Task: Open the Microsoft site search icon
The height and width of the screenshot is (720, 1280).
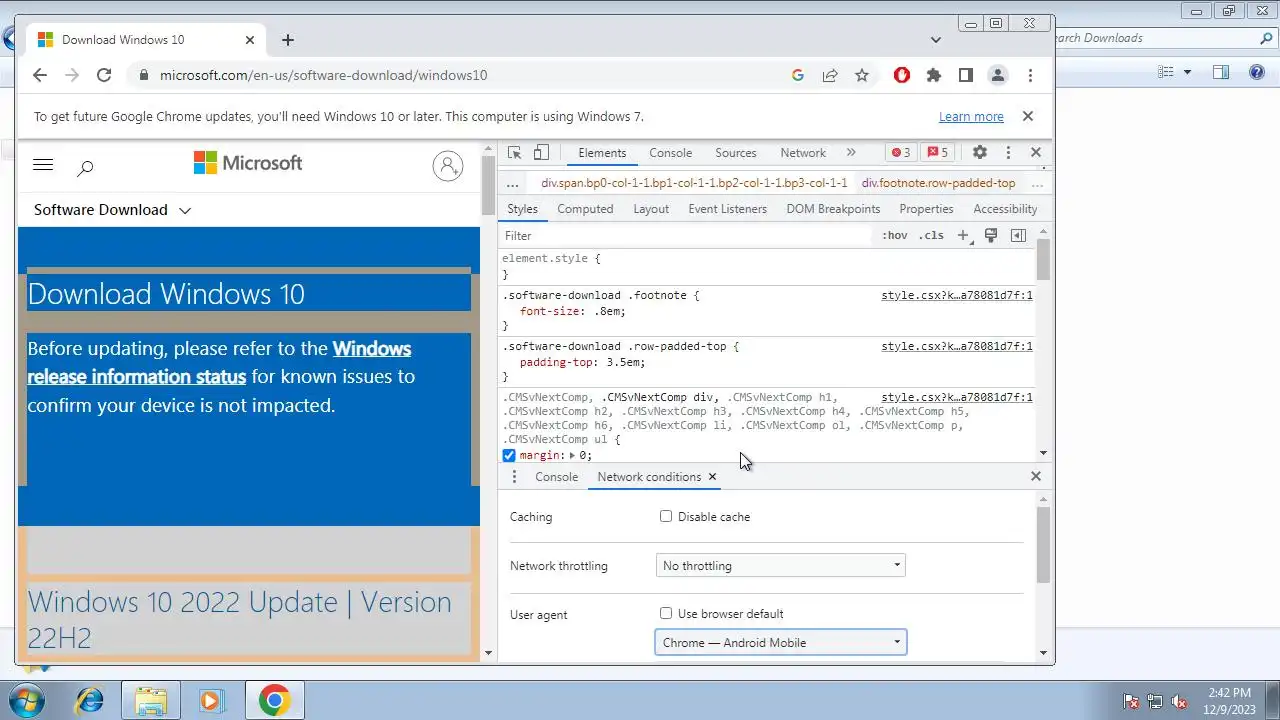Action: [86, 168]
